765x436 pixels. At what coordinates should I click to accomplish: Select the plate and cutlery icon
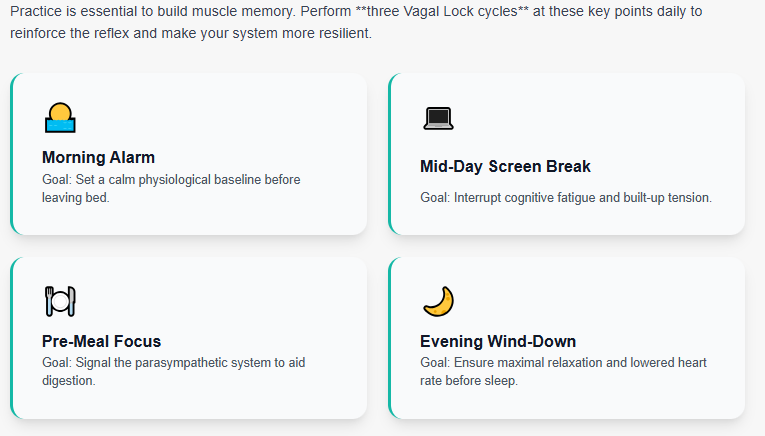click(x=60, y=300)
